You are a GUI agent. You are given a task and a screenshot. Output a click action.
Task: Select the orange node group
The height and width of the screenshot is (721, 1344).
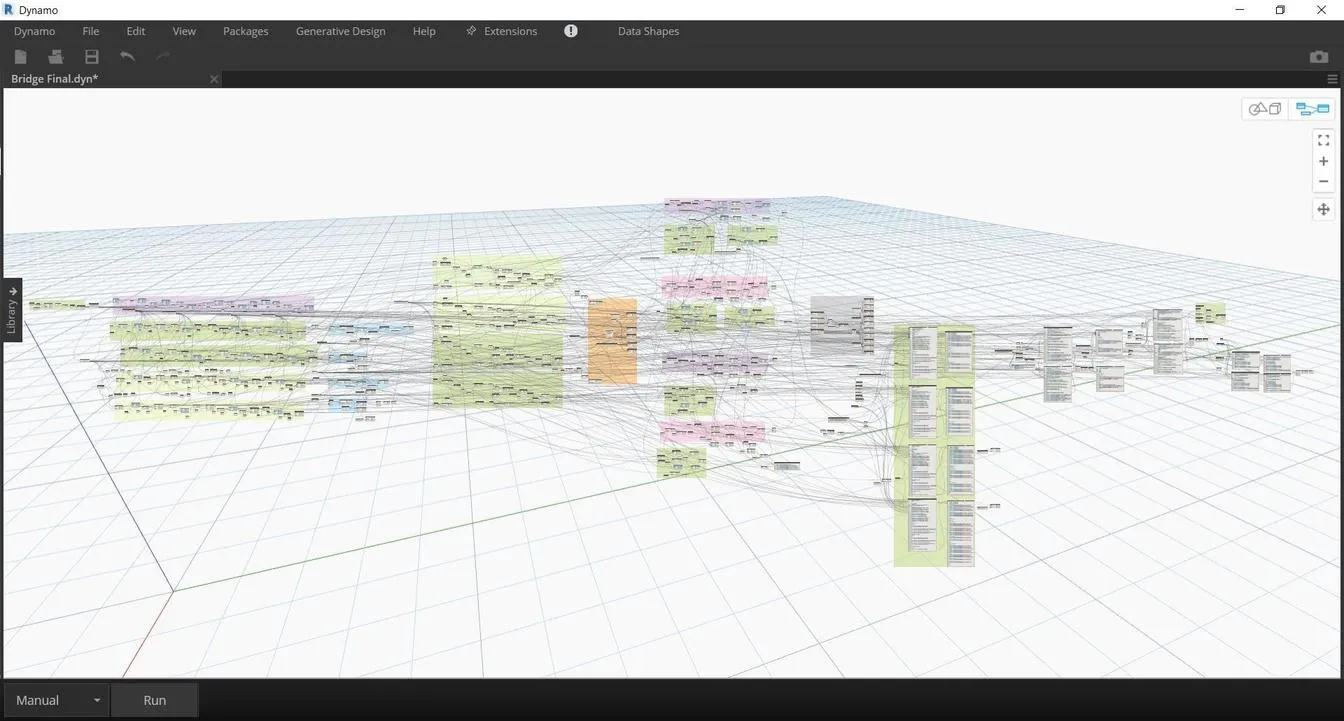[612, 340]
